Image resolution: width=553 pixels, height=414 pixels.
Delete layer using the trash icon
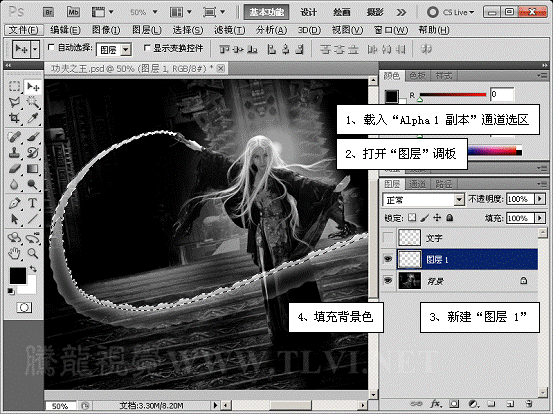(528, 403)
